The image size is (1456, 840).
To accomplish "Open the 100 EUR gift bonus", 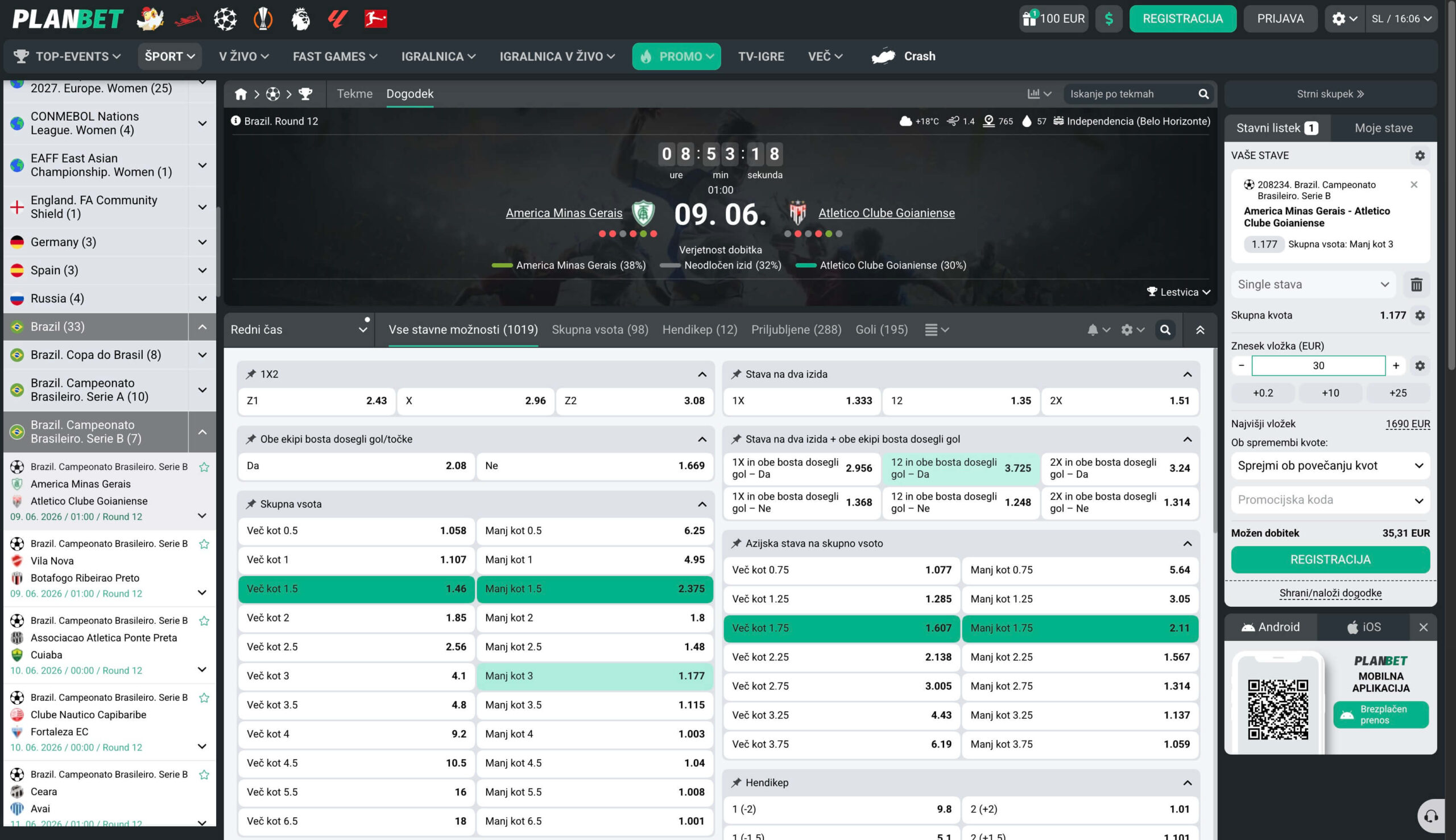I will (x=1053, y=18).
